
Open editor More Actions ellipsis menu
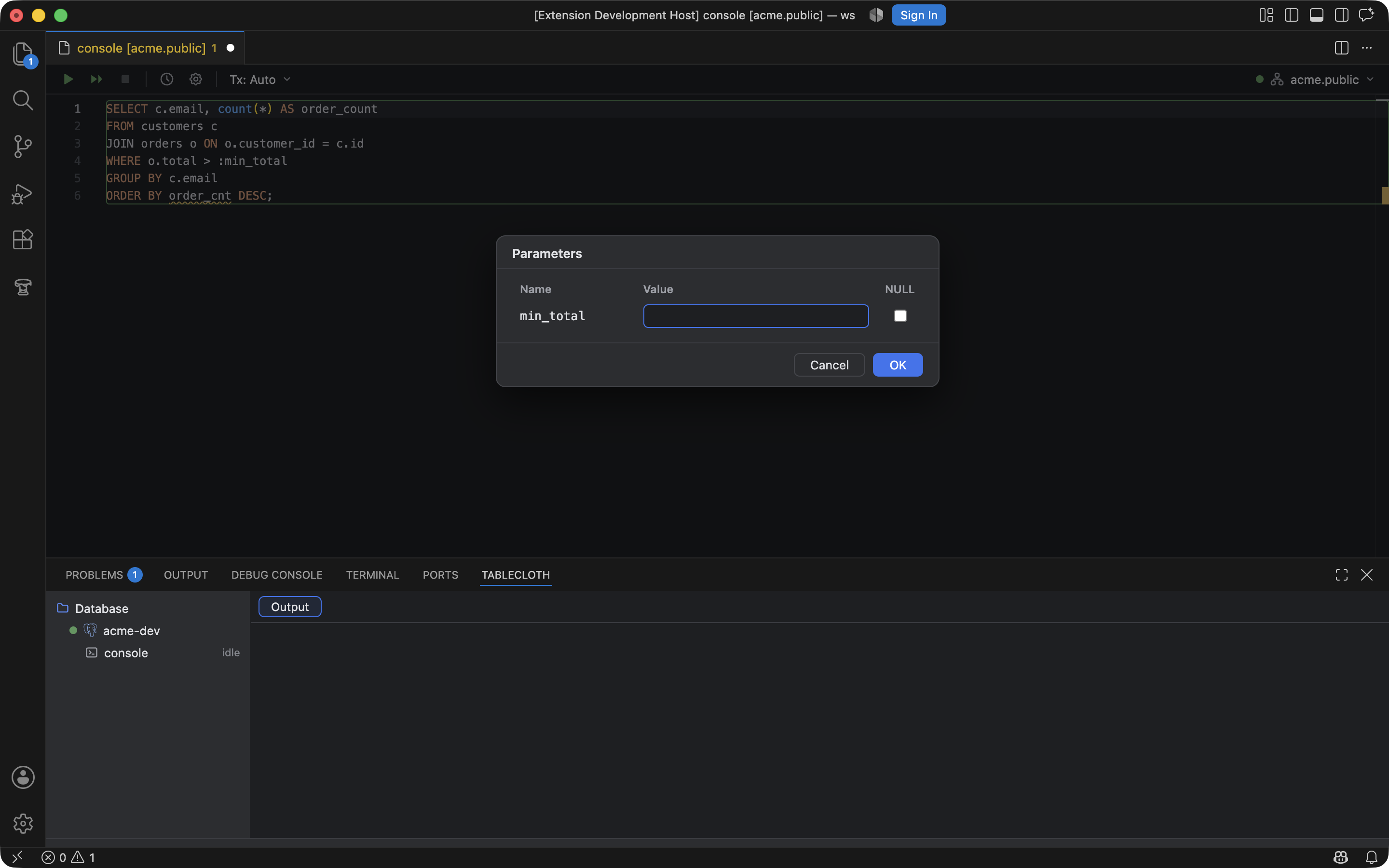(x=1367, y=48)
